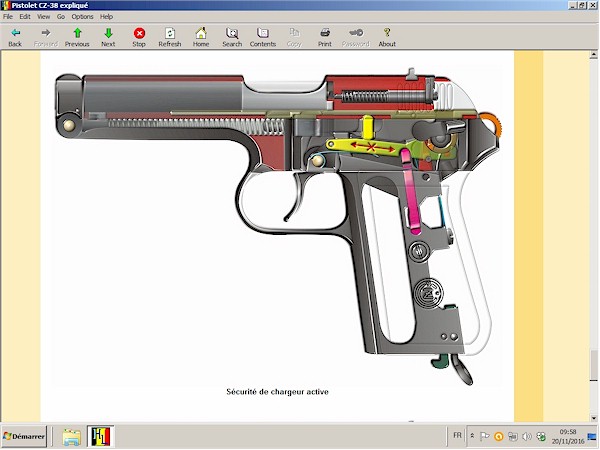Viewport: 600px width, 450px height.
Task: Go to the Next page
Action: [108, 38]
